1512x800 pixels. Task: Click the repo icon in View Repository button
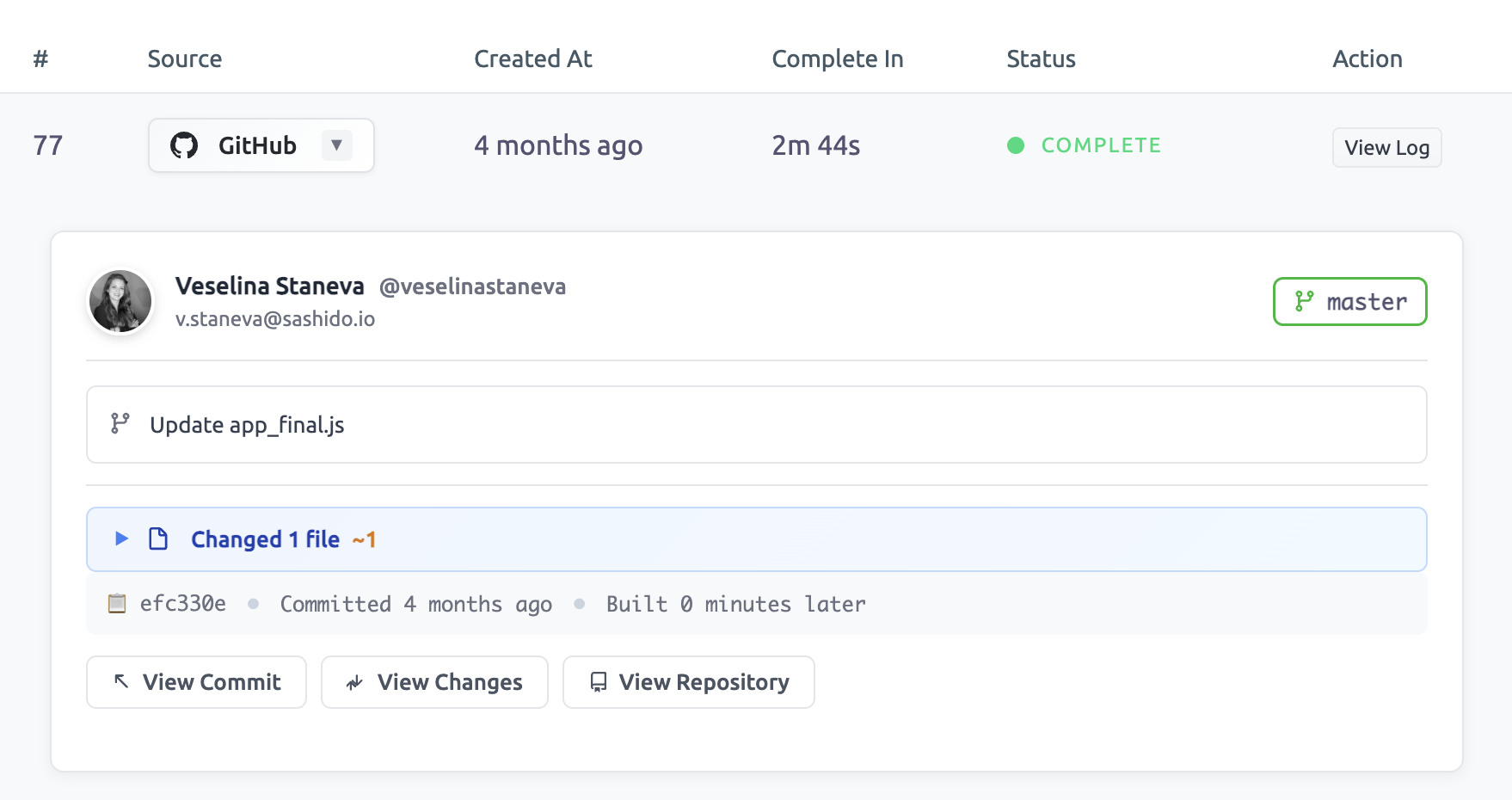[598, 682]
